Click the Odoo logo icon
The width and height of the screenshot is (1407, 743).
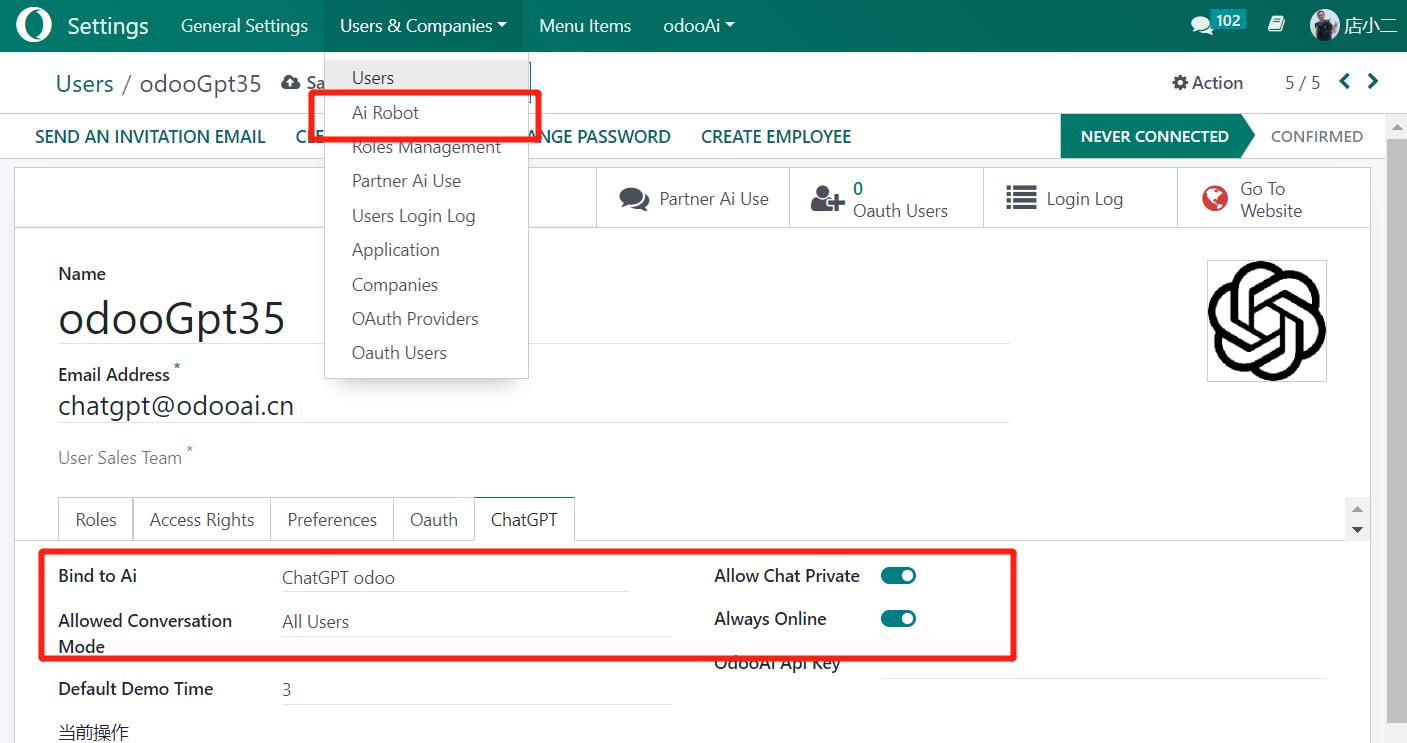[34, 26]
